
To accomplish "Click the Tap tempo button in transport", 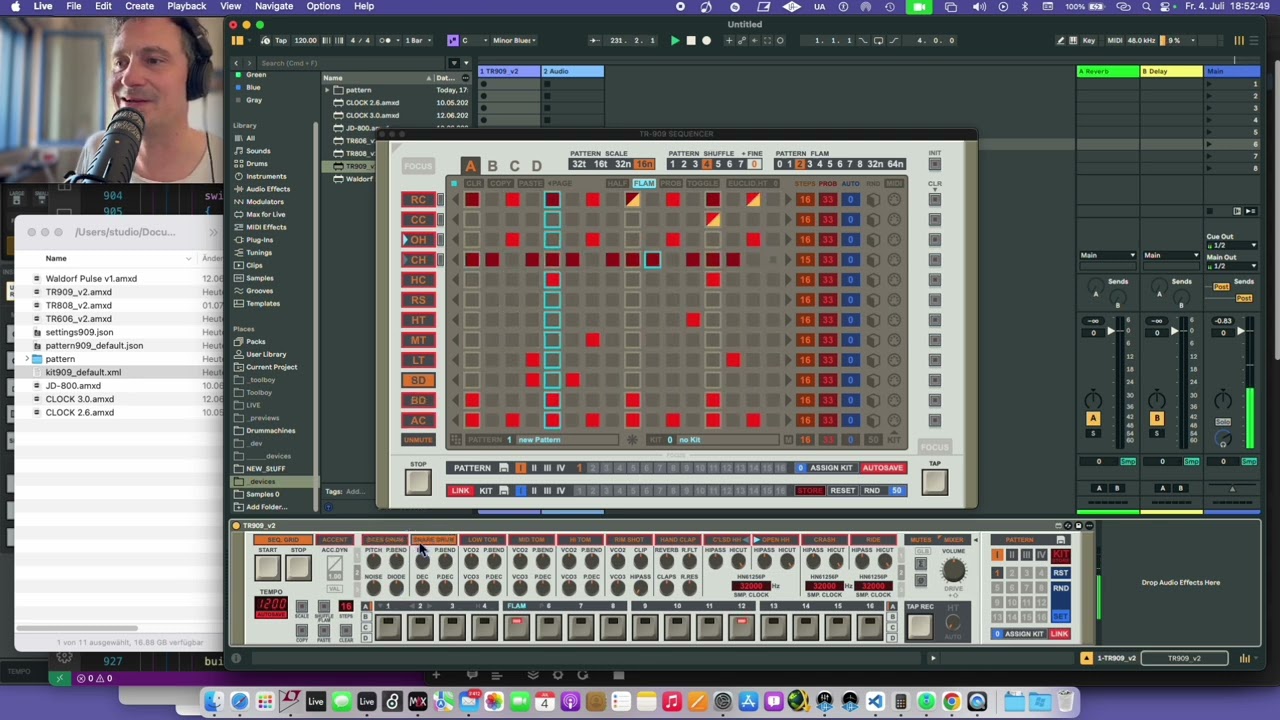I will (x=281, y=41).
